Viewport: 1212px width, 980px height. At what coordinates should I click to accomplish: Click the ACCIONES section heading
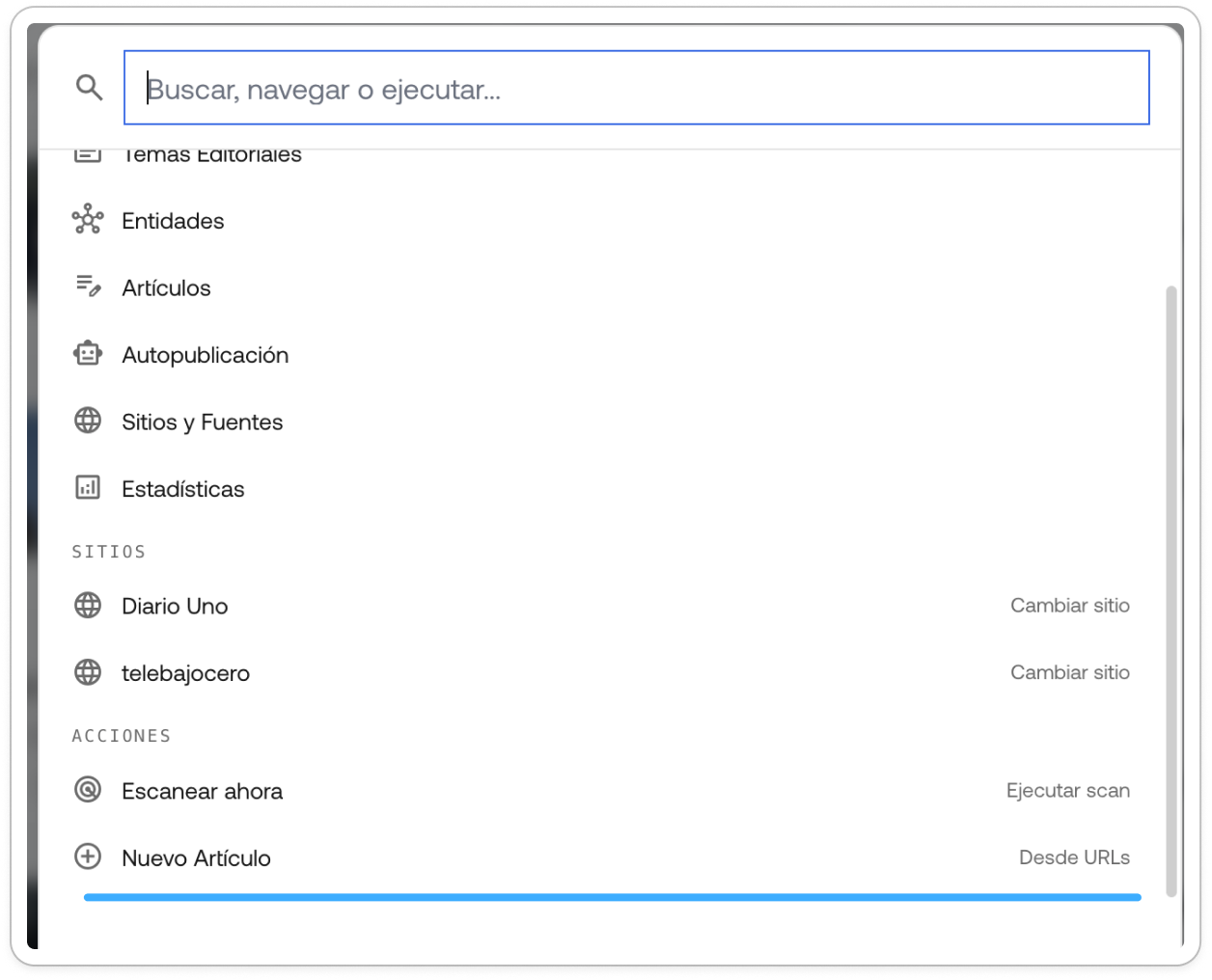tap(122, 736)
